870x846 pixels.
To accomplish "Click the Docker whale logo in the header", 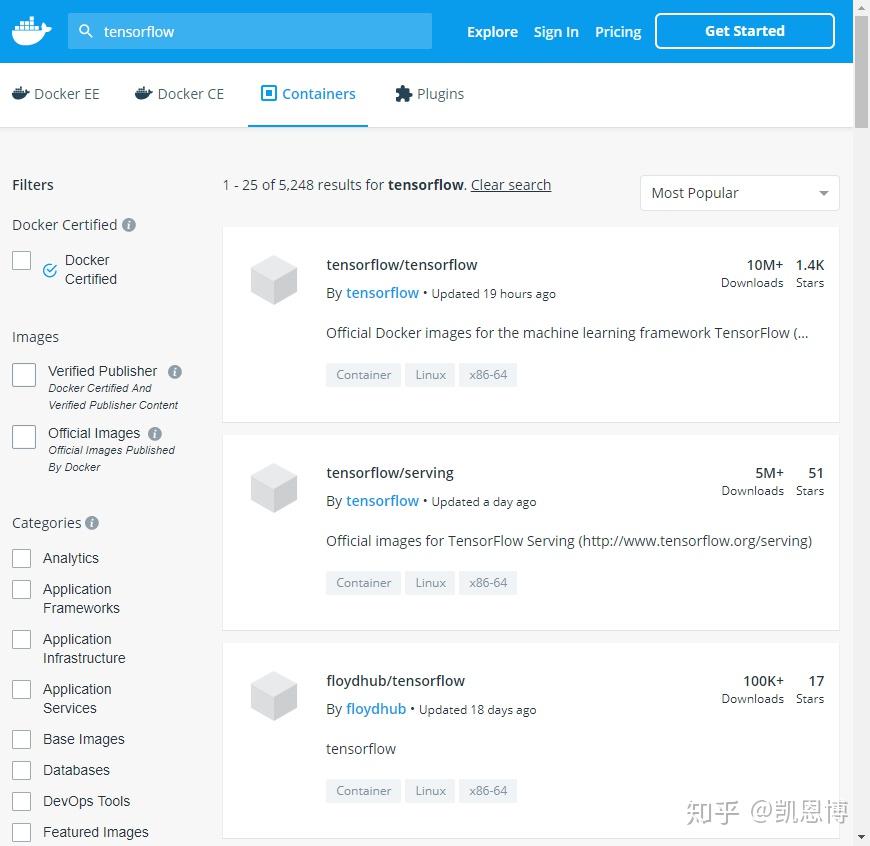I will tap(30, 29).
